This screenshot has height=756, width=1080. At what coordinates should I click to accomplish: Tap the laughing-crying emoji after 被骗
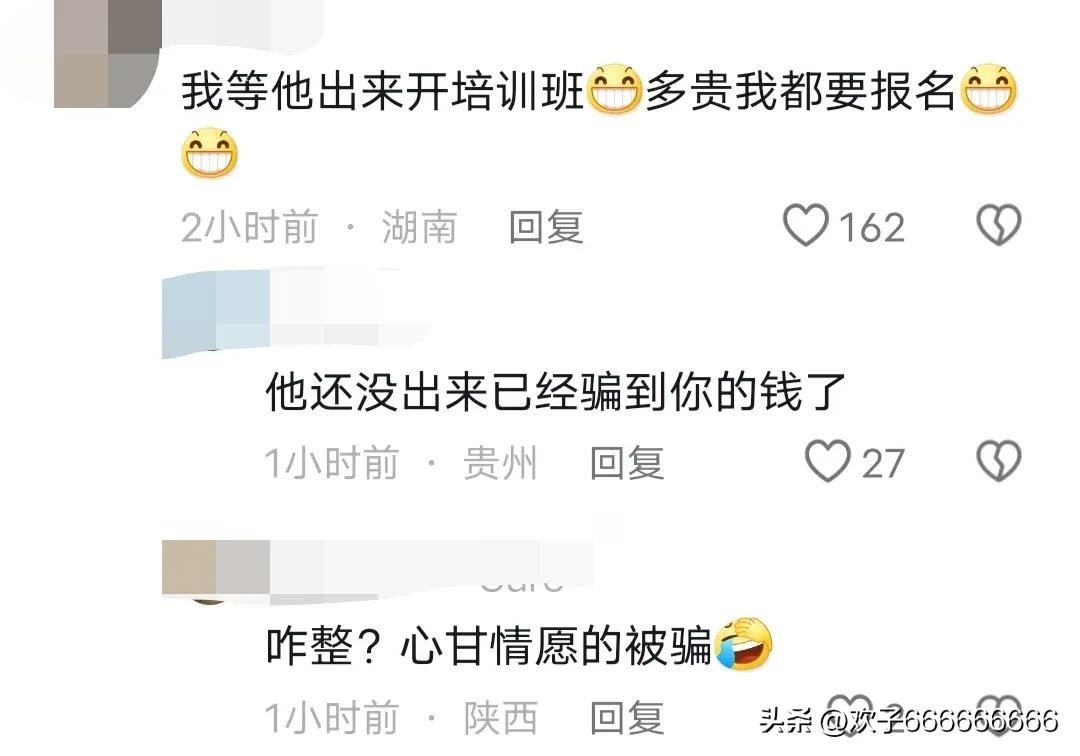[x=744, y=644]
